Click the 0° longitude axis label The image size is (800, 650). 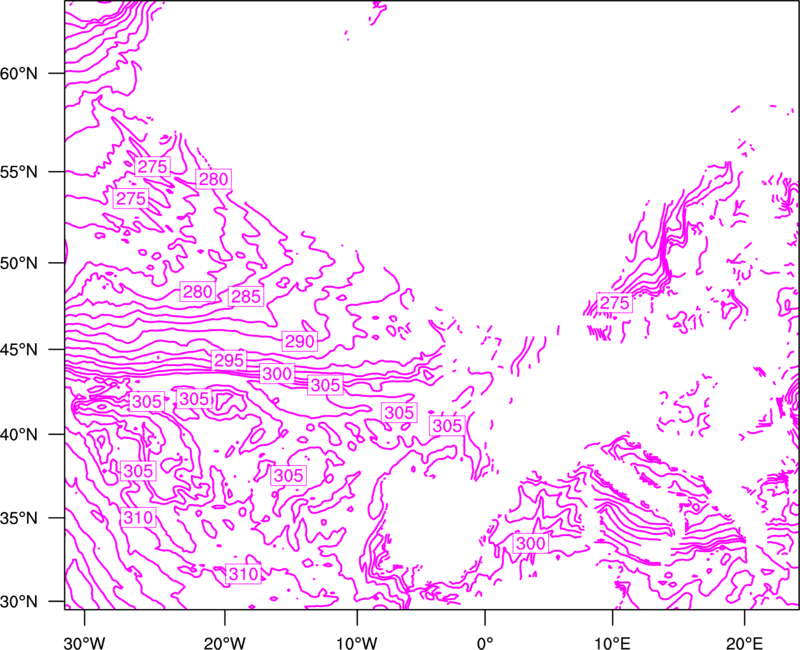pyautogui.click(x=485, y=643)
